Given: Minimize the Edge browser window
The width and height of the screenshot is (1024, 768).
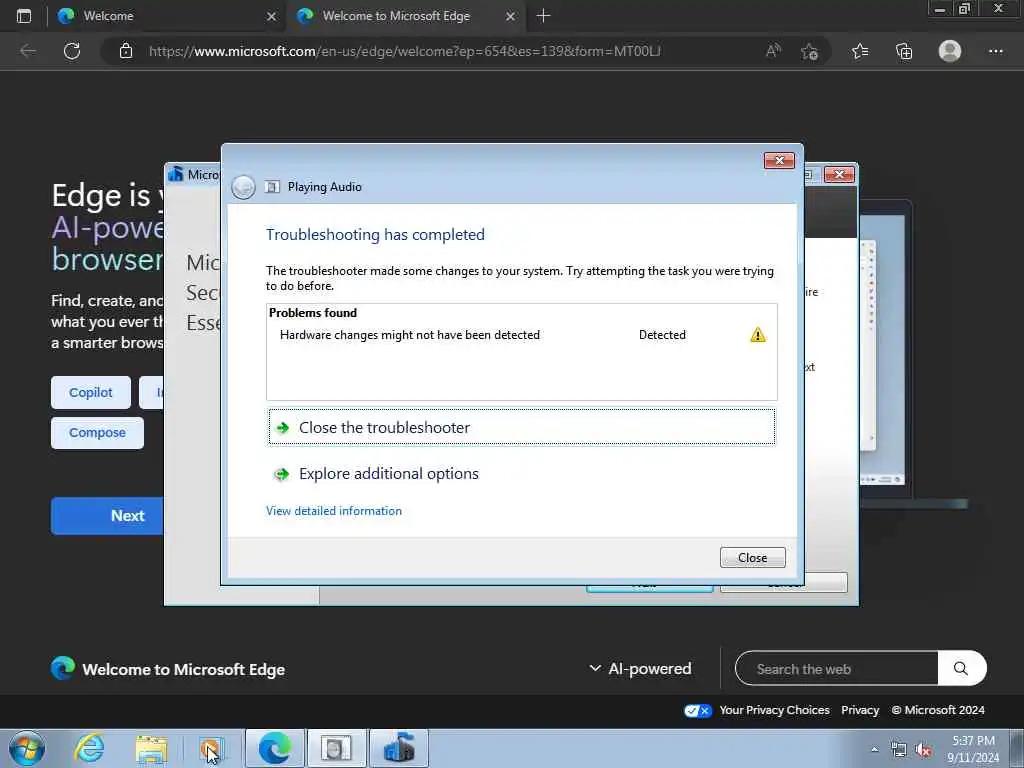Looking at the screenshot, I should pos(940,9).
